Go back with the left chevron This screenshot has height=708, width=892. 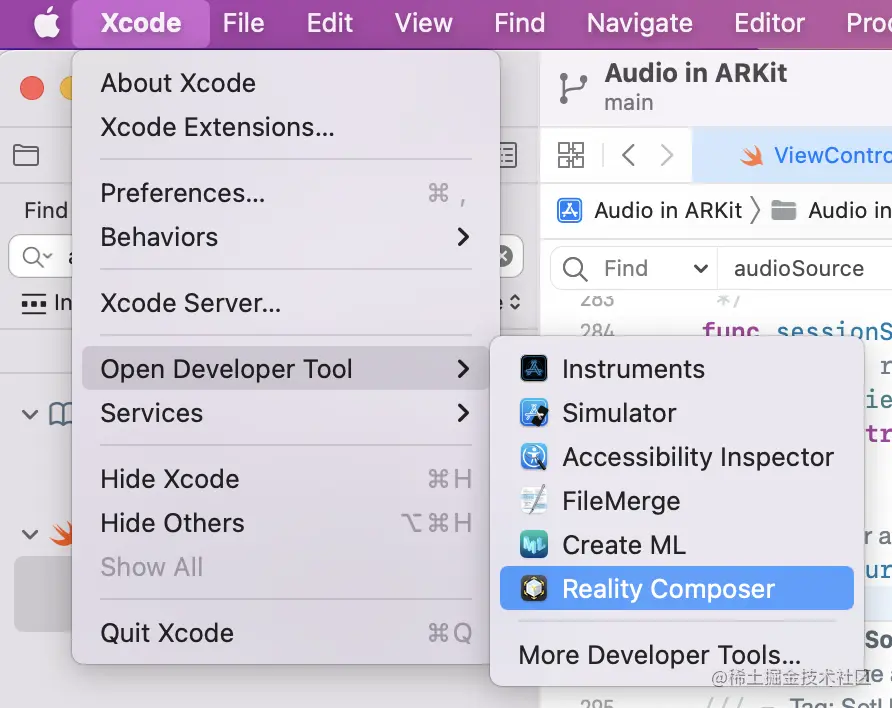point(628,155)
